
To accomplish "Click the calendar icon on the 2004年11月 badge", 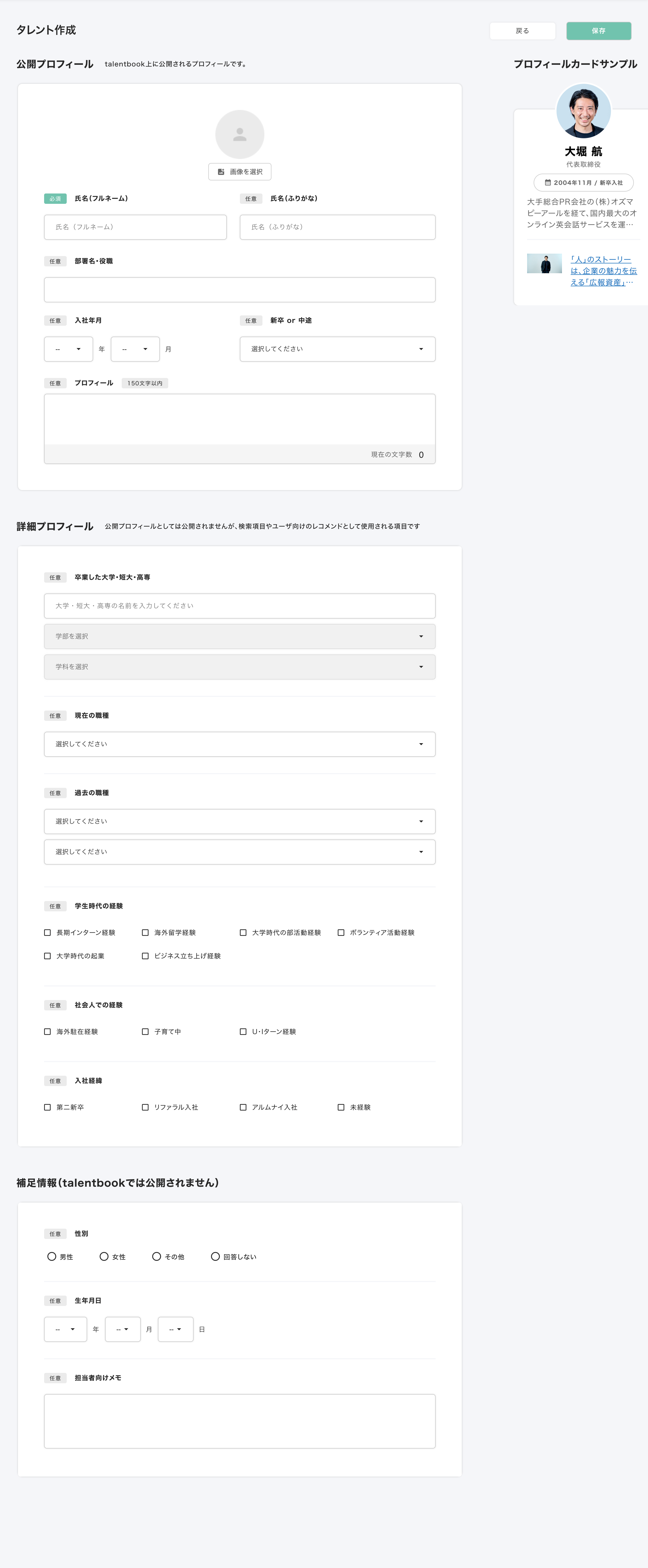I will (x=548, y=183).
